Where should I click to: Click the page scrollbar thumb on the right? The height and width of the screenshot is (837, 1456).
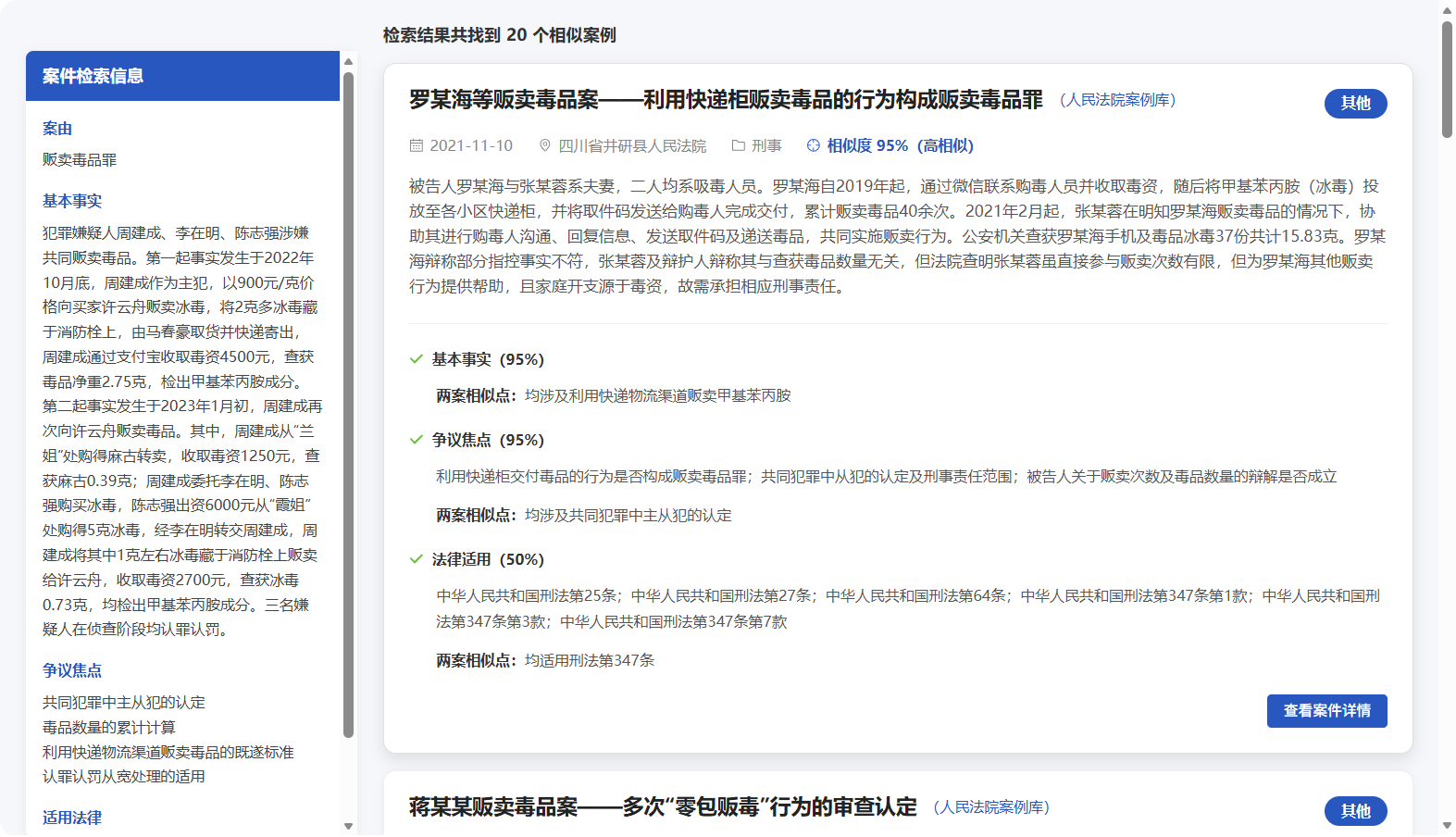coord(1447,80)
